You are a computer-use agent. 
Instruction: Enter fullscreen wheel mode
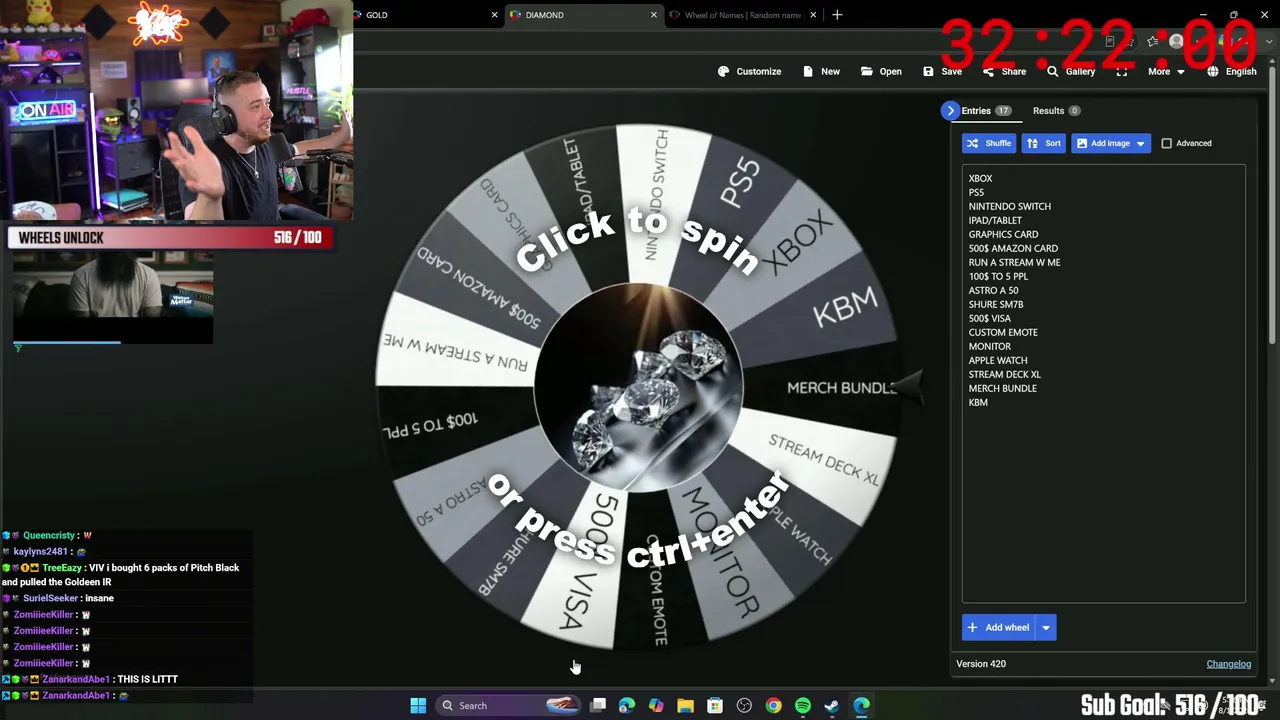pos(1122,71)
